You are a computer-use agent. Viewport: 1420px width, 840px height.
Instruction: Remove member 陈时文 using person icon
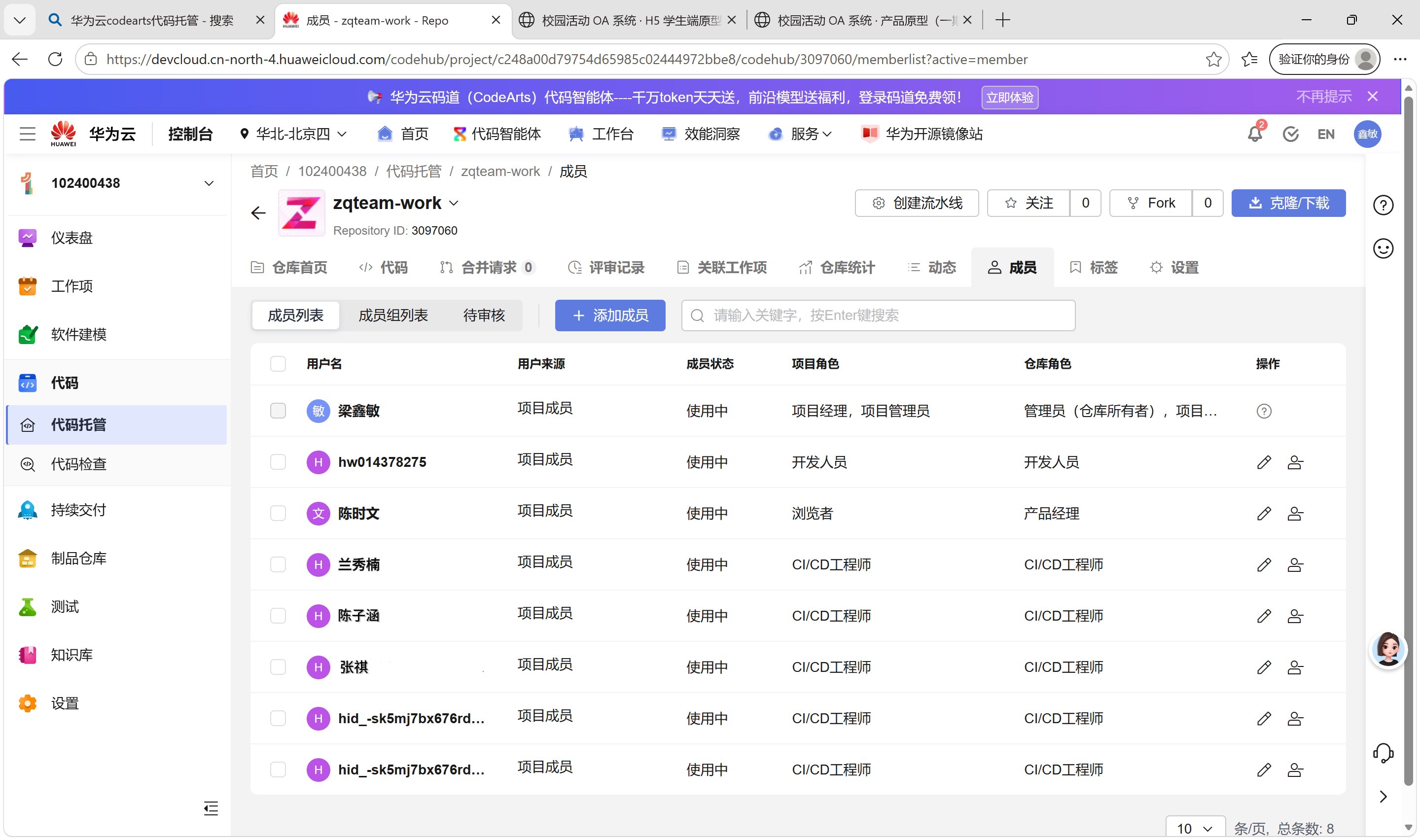click(x=1295, y=514)
